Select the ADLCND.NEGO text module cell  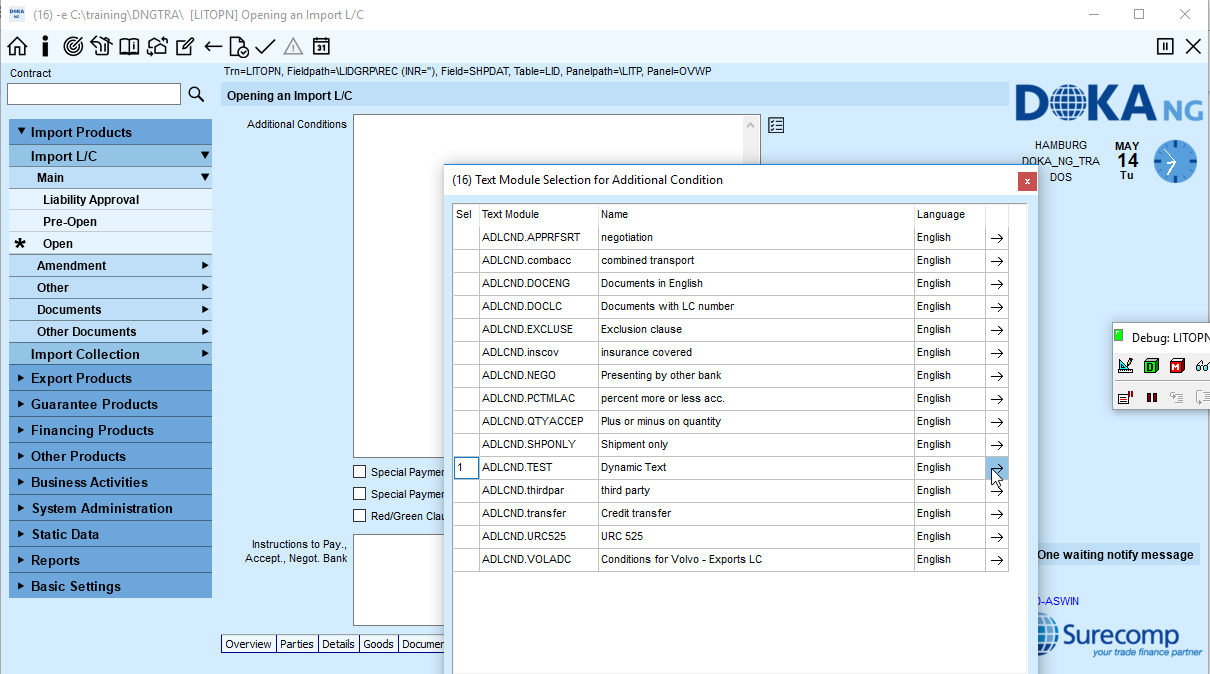tap(539, 376)
